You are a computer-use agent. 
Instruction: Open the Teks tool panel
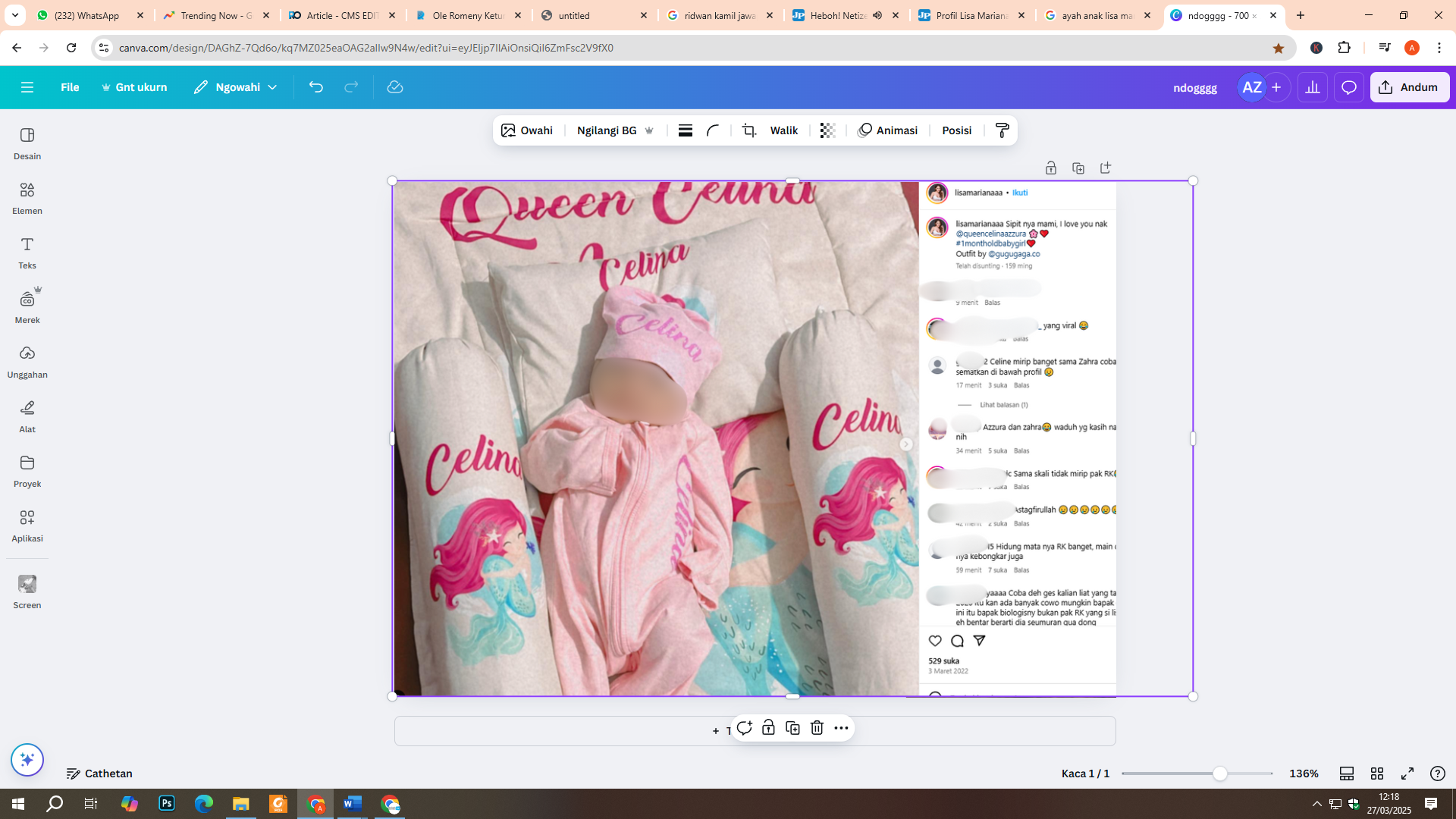coord(27,253)
